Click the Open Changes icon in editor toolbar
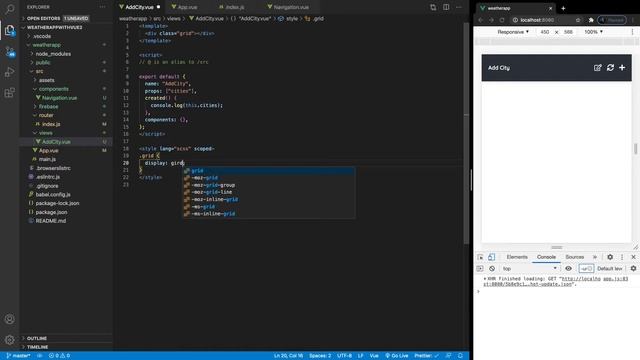The height and width of the screenshot is (360, 640). [433, 7]
